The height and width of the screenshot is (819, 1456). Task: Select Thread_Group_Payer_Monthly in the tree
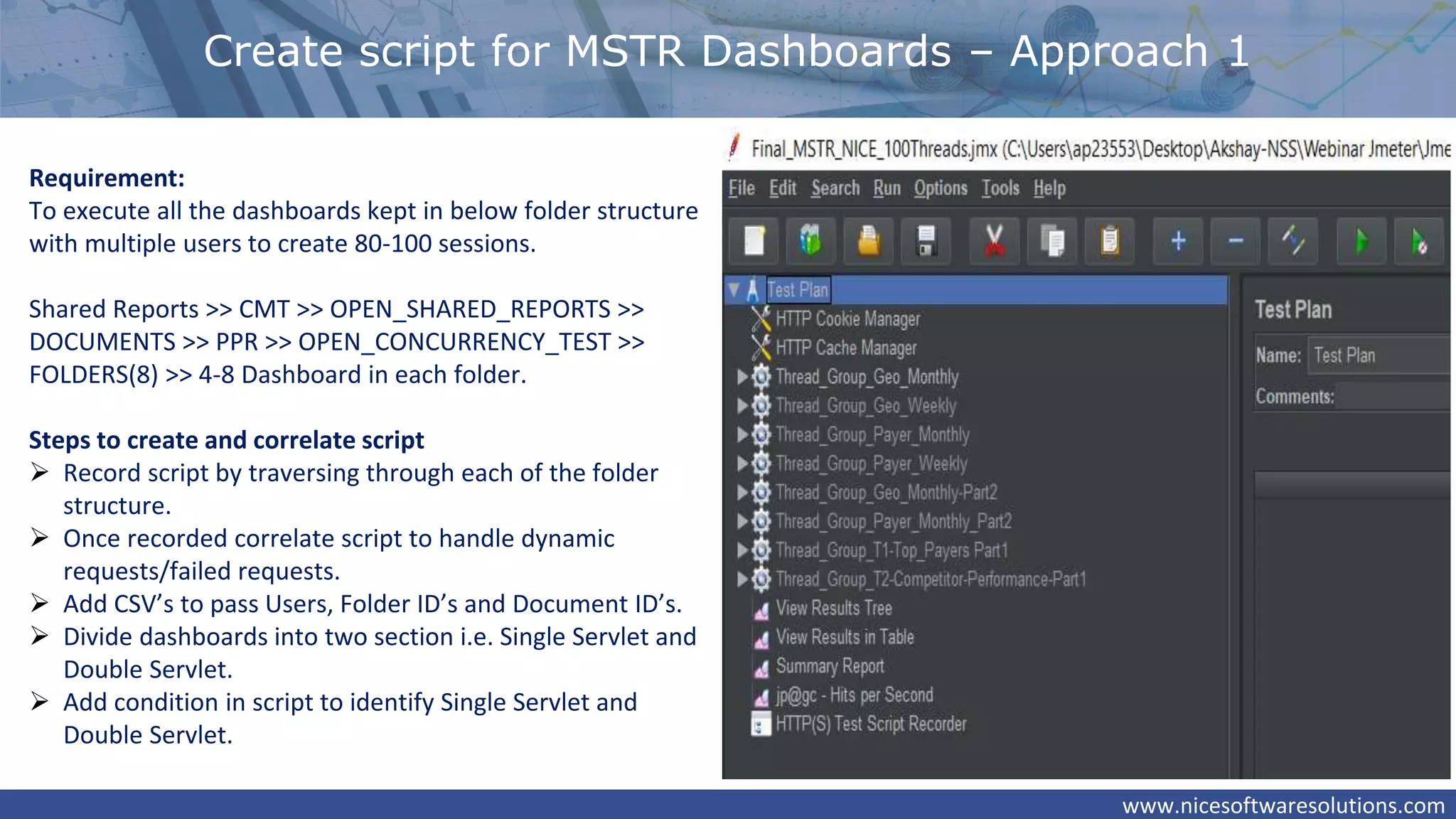click(x=872, y=435)
